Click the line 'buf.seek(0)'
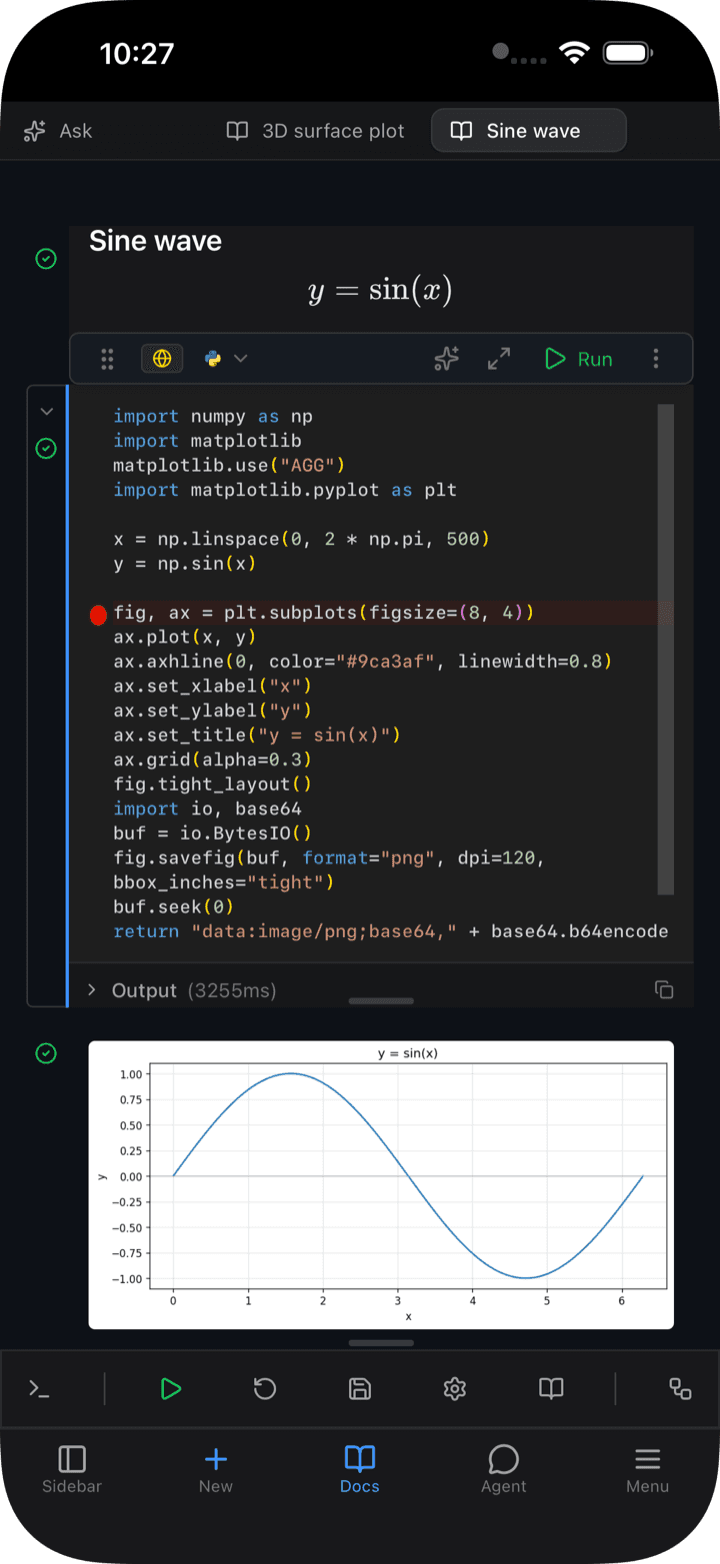 (x=174, y=907)
